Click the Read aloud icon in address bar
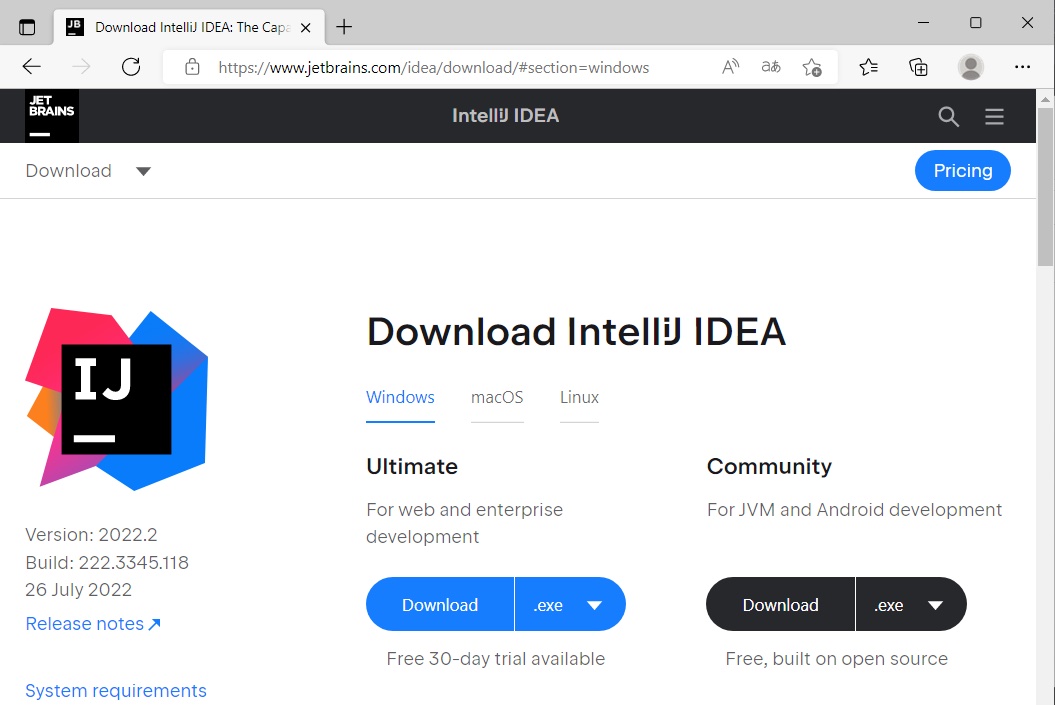The image size is (1055, 705). coord(731,67)
